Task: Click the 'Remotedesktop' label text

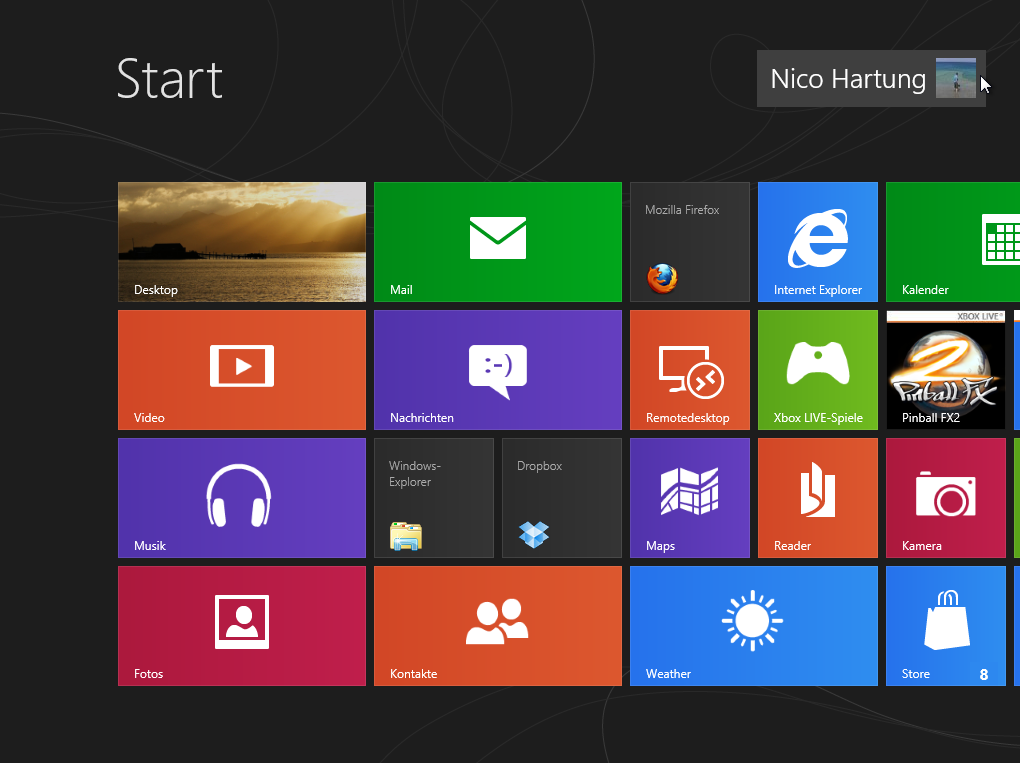Action: point(688,418)
